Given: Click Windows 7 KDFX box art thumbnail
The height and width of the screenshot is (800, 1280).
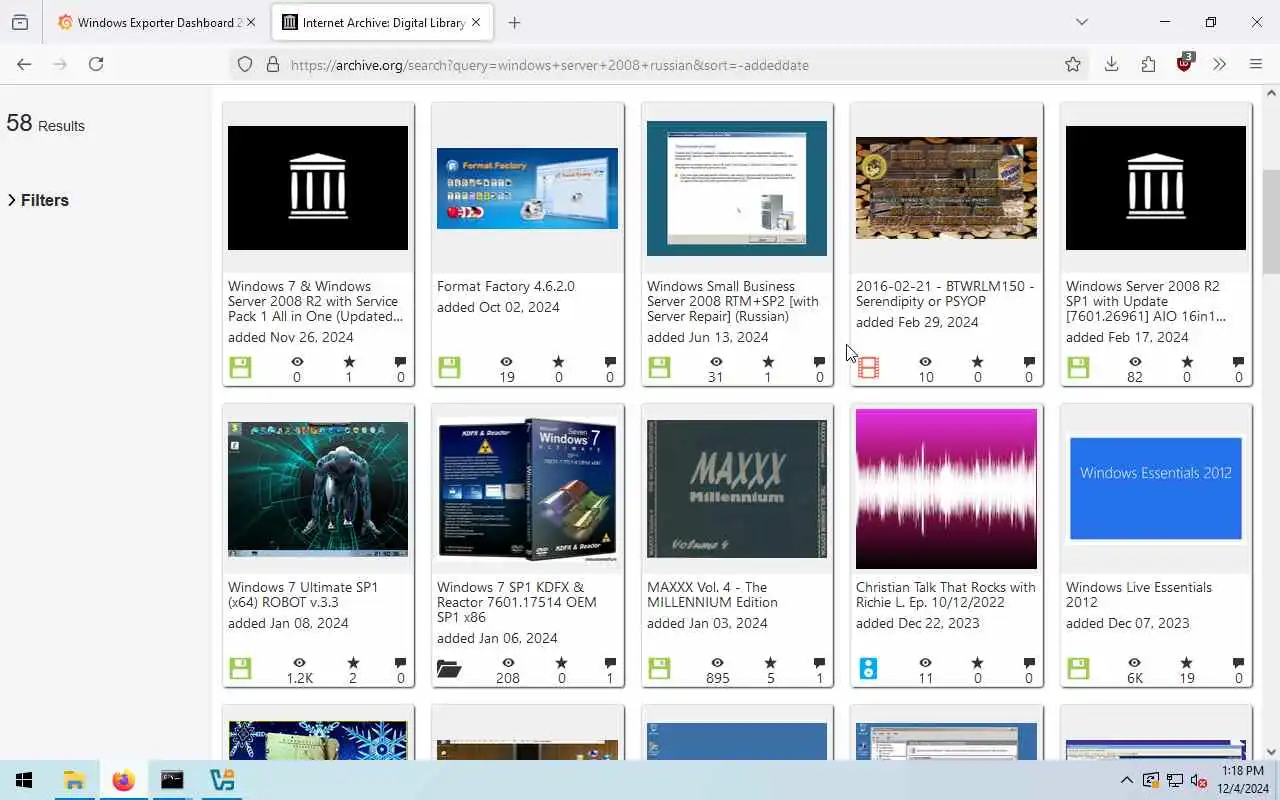Looking at the screenshot, I should (527, 489).
